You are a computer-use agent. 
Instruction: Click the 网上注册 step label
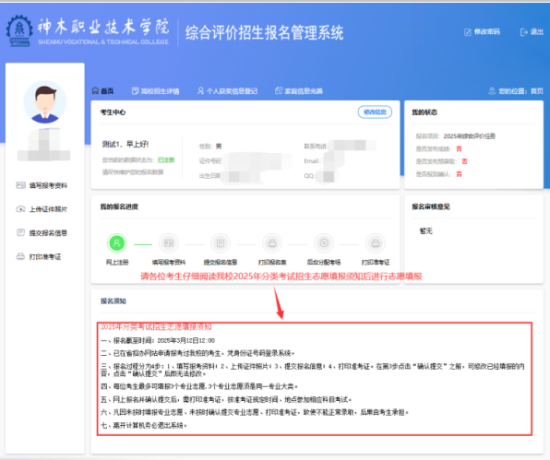click(117, 262)
